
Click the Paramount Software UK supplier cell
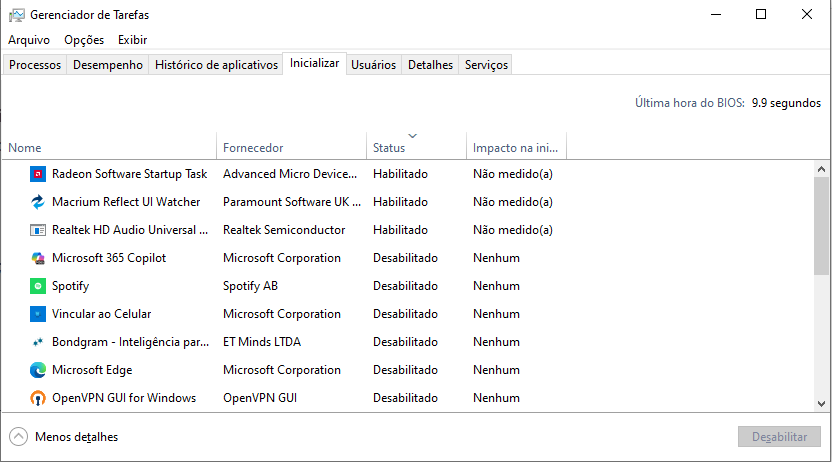point(292,202)
